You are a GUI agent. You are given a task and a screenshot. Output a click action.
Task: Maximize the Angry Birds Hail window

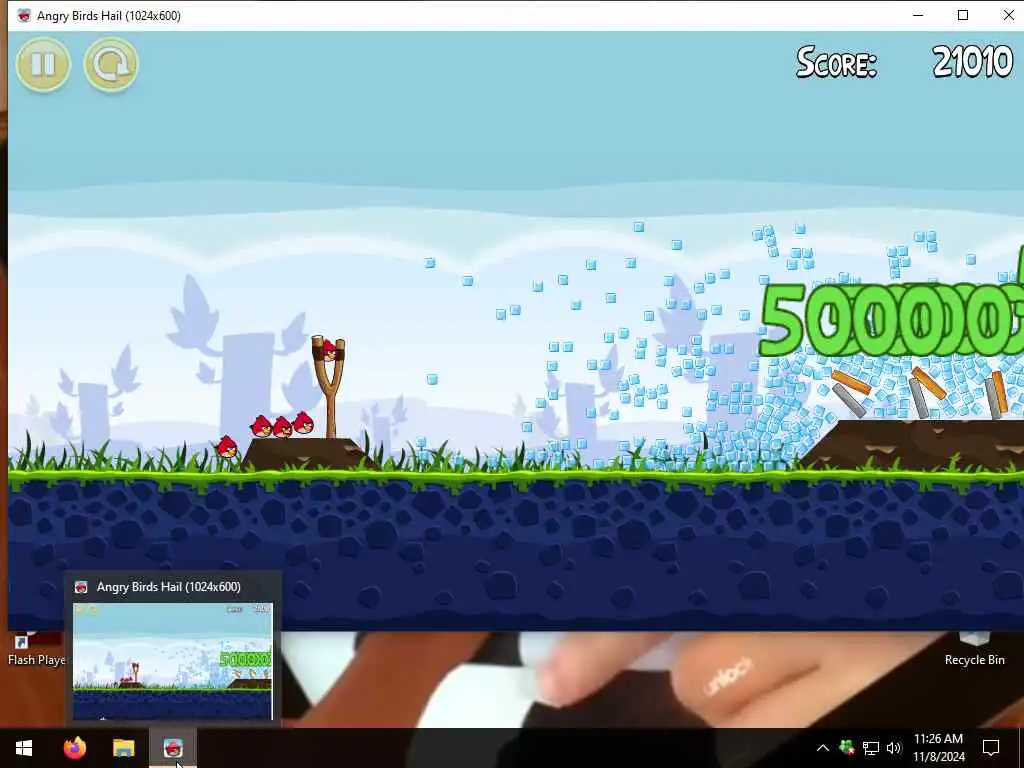pyautogui.click(x=963, y=15)
